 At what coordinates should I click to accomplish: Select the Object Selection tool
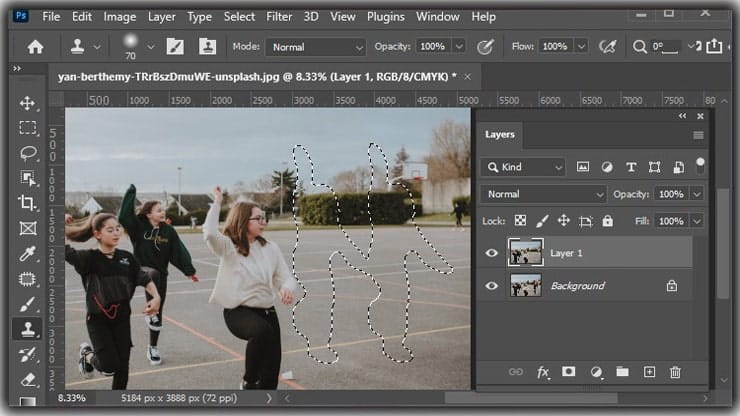27,178
